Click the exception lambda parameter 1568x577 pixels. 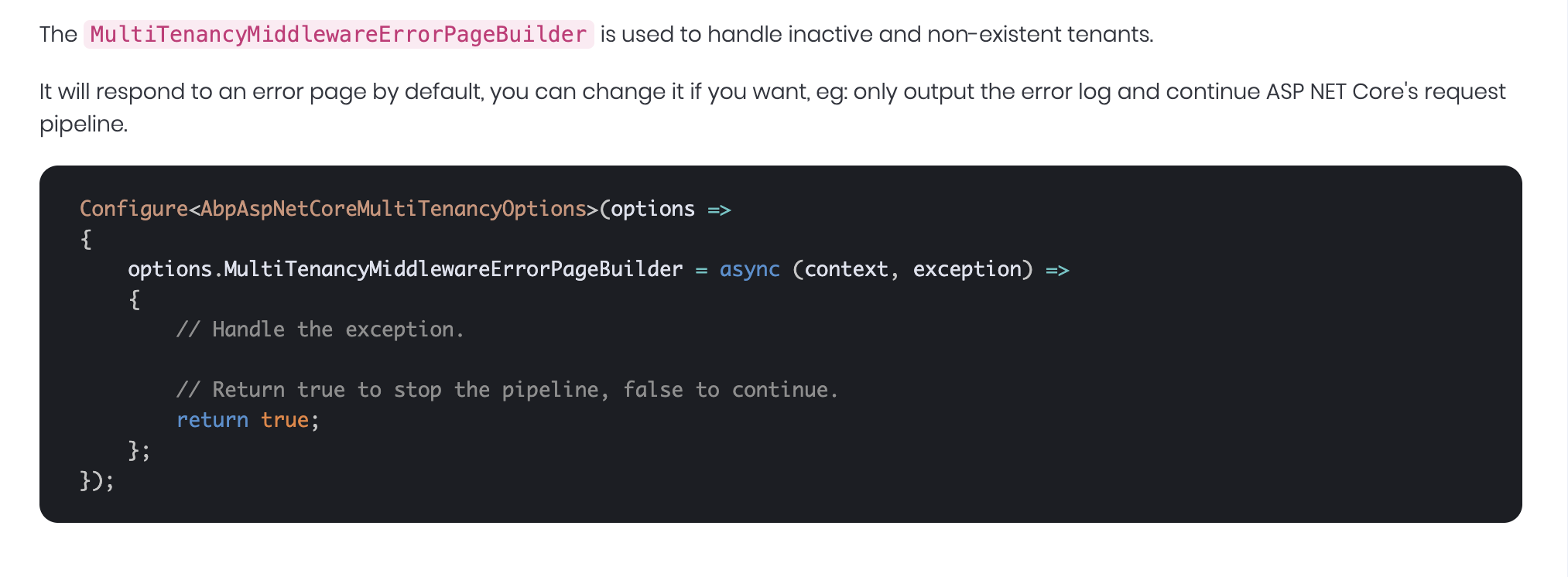point(967,269)
